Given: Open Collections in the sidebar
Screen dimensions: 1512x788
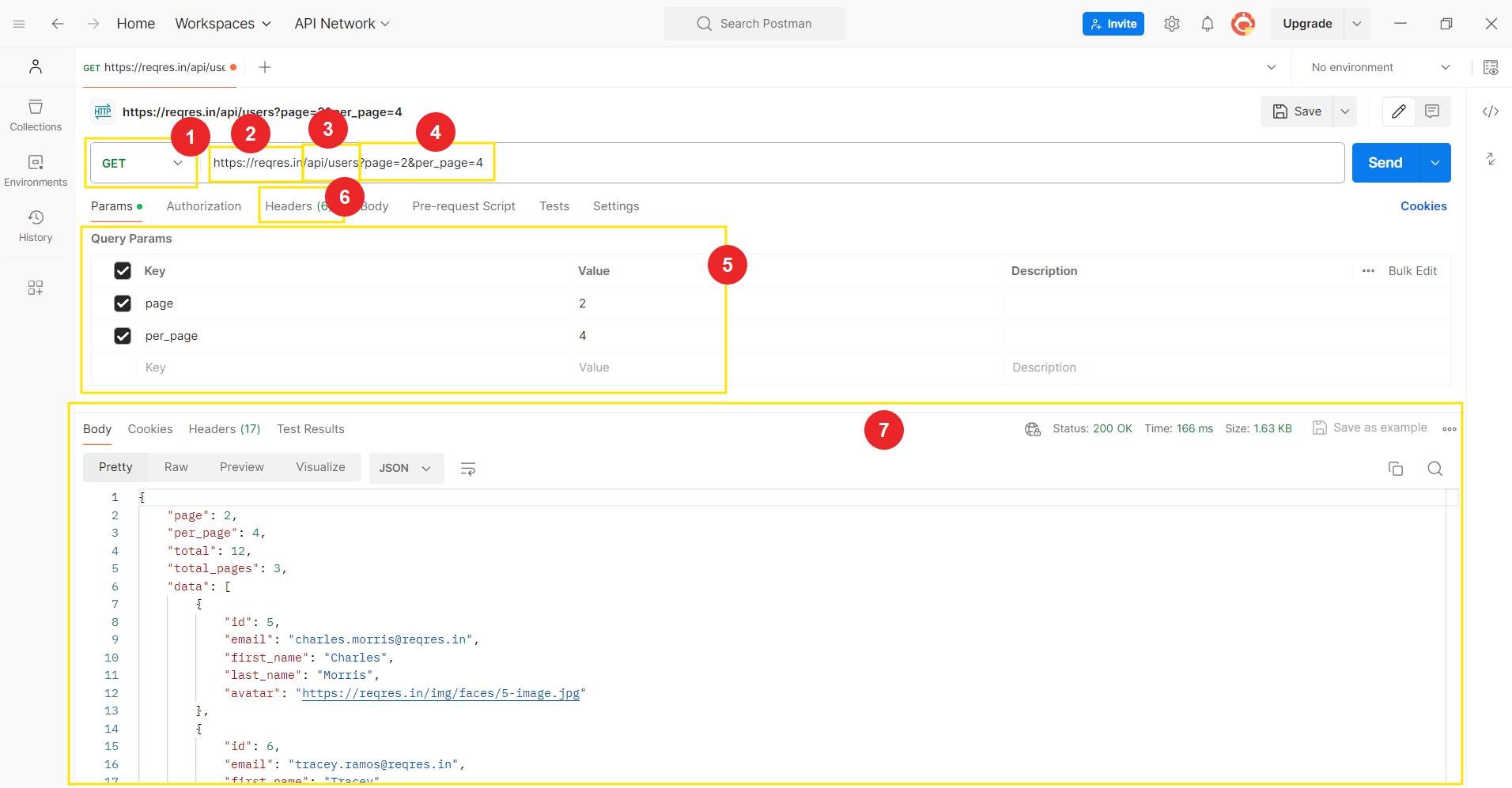Looking at the screenshot, I should pos(36,115).
